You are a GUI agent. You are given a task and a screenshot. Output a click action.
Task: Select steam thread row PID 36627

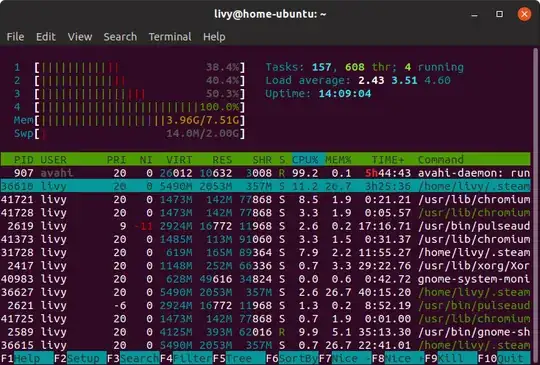tap(265, 292)
